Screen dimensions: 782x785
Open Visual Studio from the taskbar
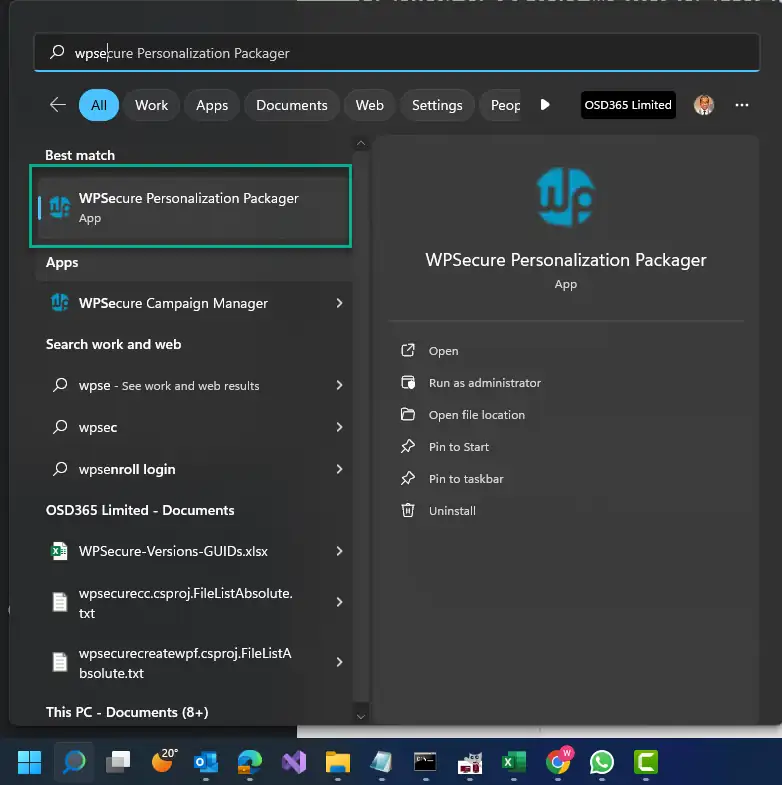pyautogui.click(x=294, y=762)
